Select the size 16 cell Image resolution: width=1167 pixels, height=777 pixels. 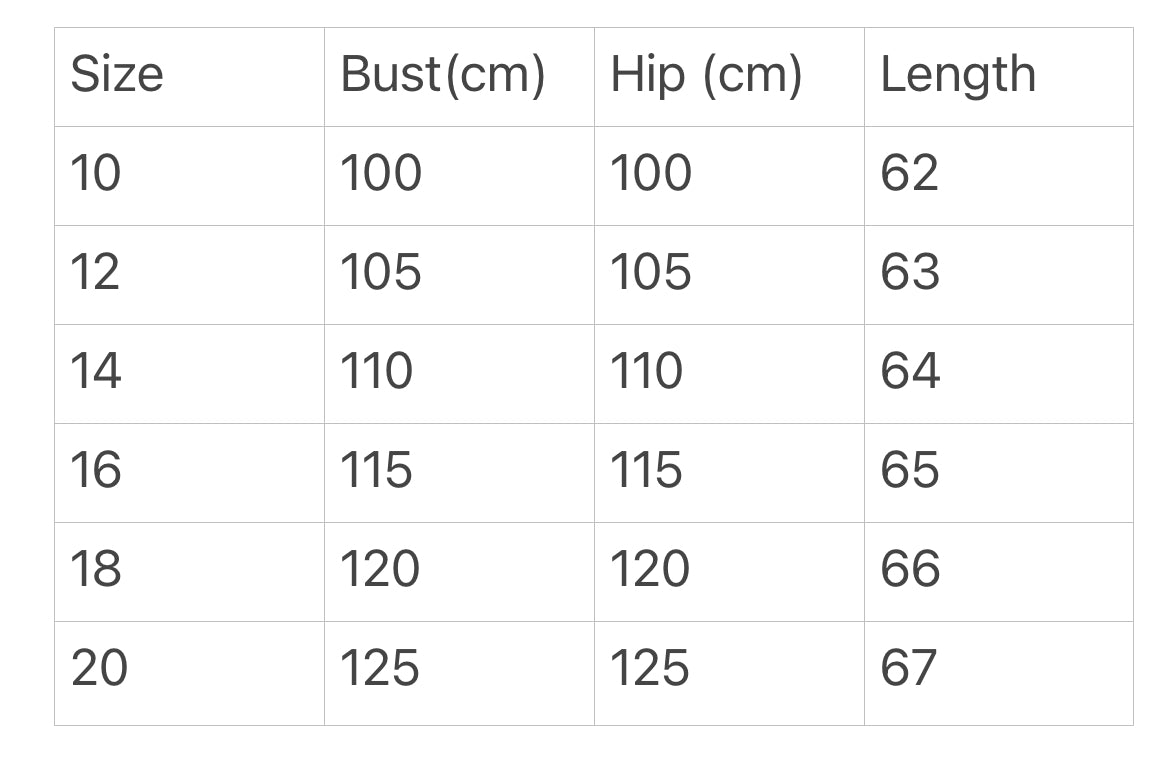coord(190,473)
